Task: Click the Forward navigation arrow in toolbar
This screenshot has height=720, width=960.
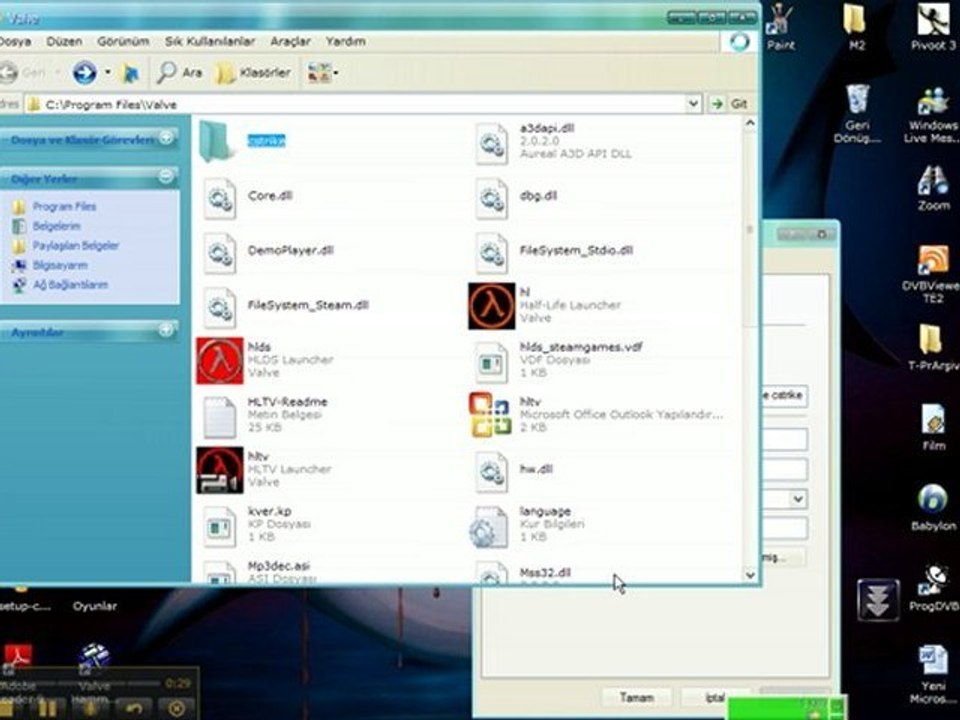Action: (x=84, y=73)
